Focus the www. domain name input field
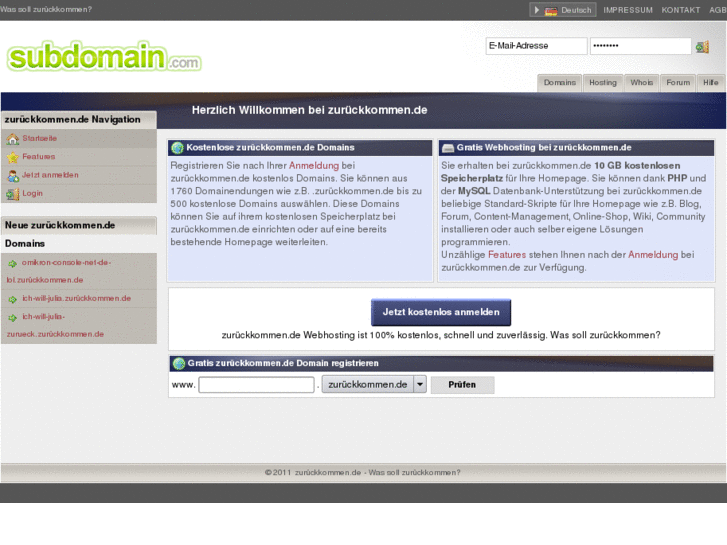 tap(256, 385)
